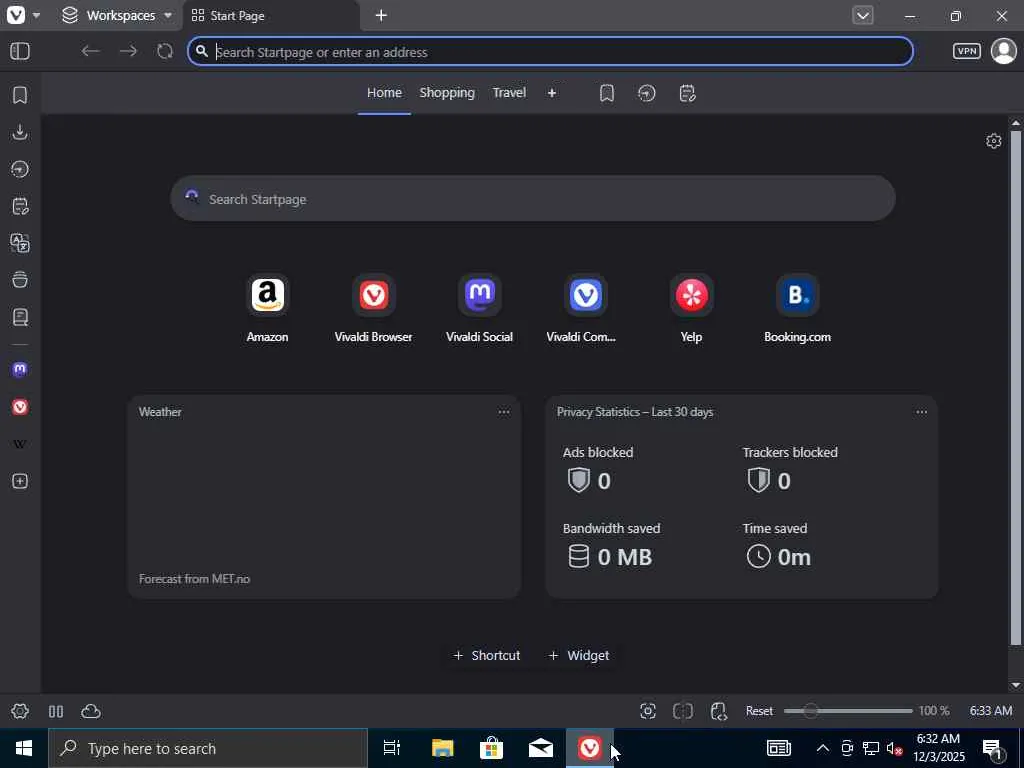Open Vivaldi settings from status bar

[20, 711]
